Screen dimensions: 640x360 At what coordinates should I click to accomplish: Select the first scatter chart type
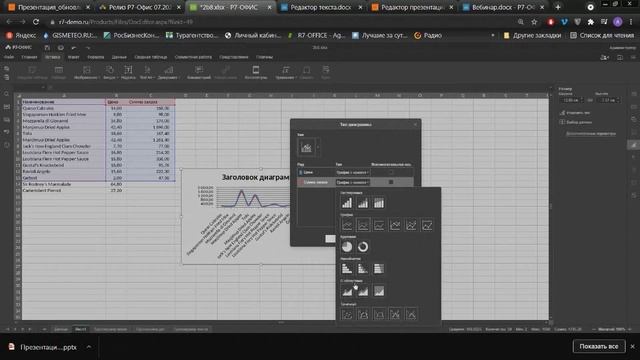click(347, 314)
